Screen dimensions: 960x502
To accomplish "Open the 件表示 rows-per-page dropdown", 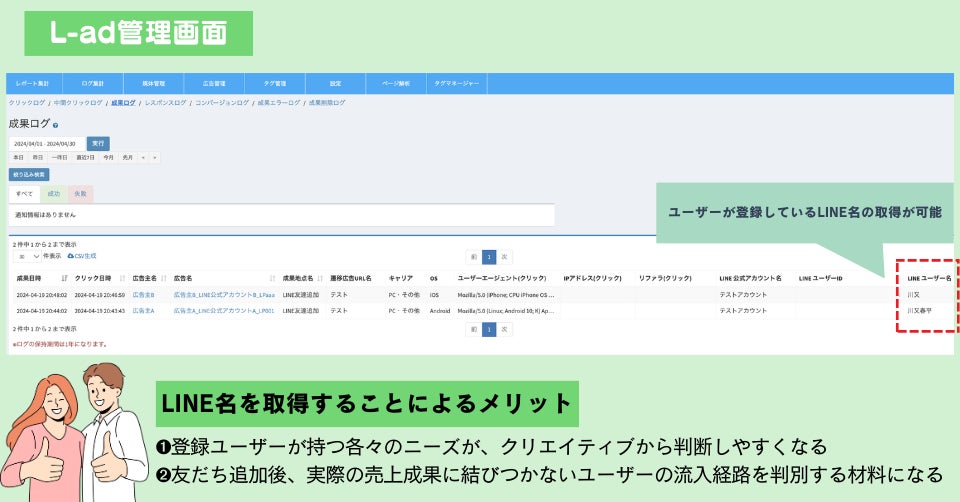I will (27, 257).
